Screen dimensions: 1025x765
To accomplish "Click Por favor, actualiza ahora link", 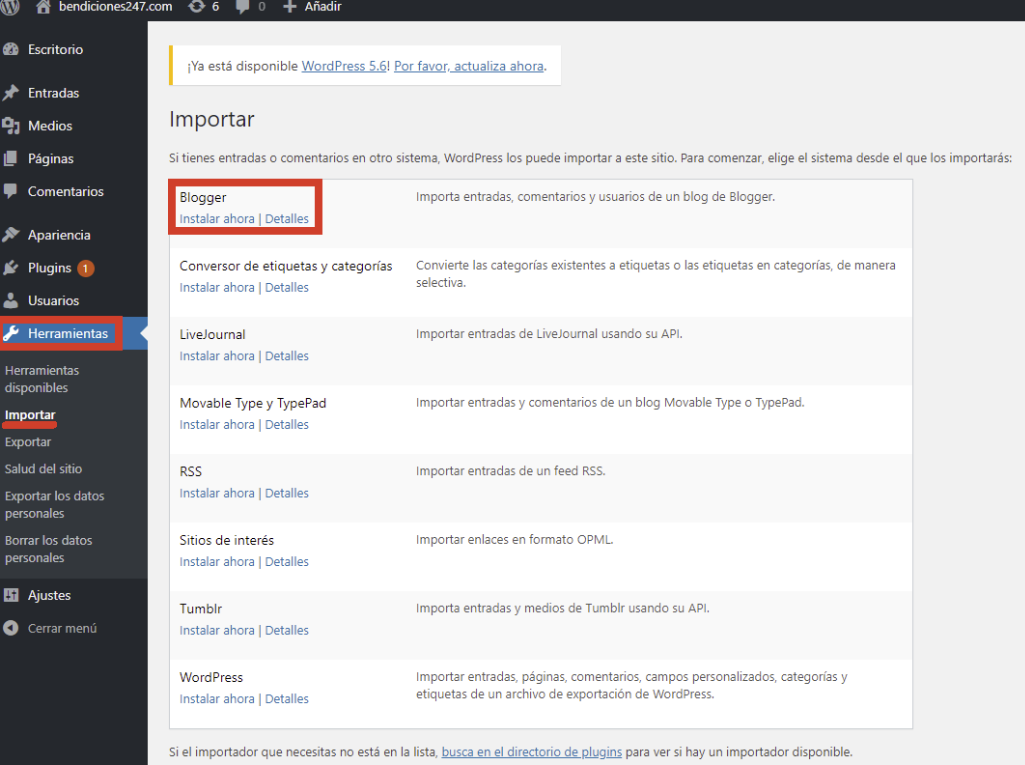I will click(469, 66).
